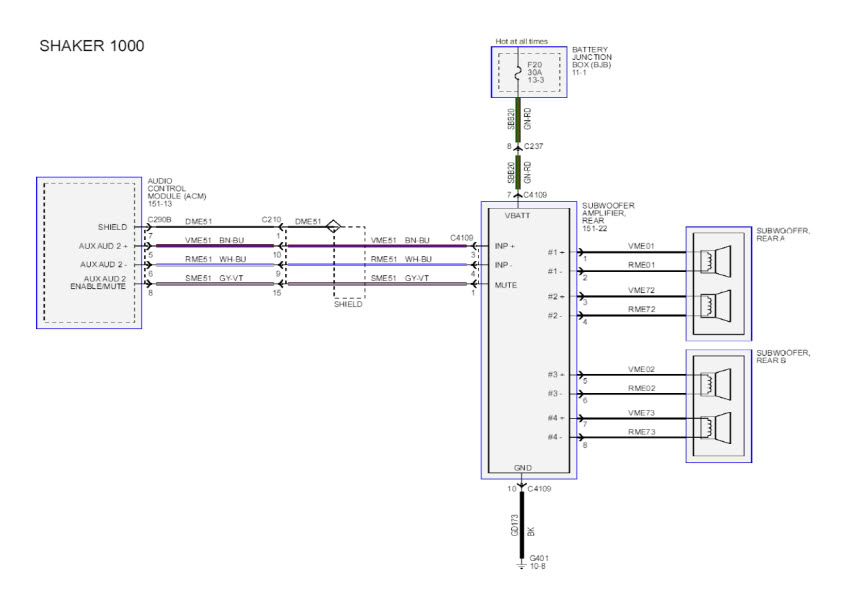This screenshot has width=847, height=590.
Task: Select the 'Hot at all times' note
Action: click(x=521, y=41)
